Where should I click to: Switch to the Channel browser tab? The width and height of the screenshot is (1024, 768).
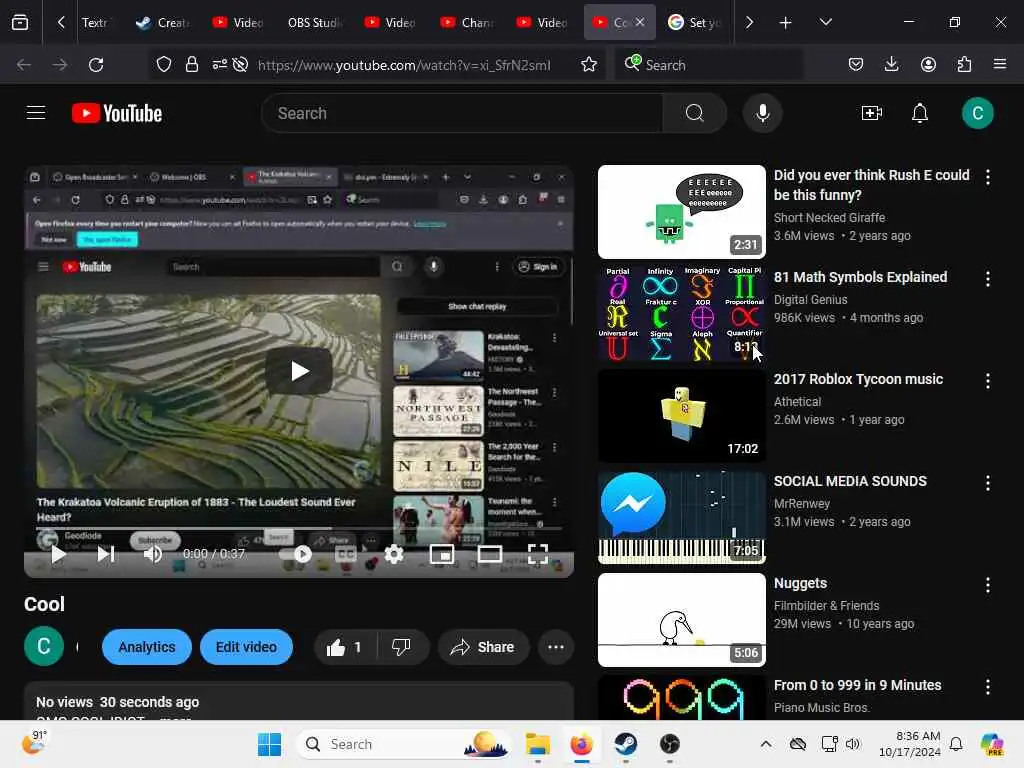coord(467,22)
